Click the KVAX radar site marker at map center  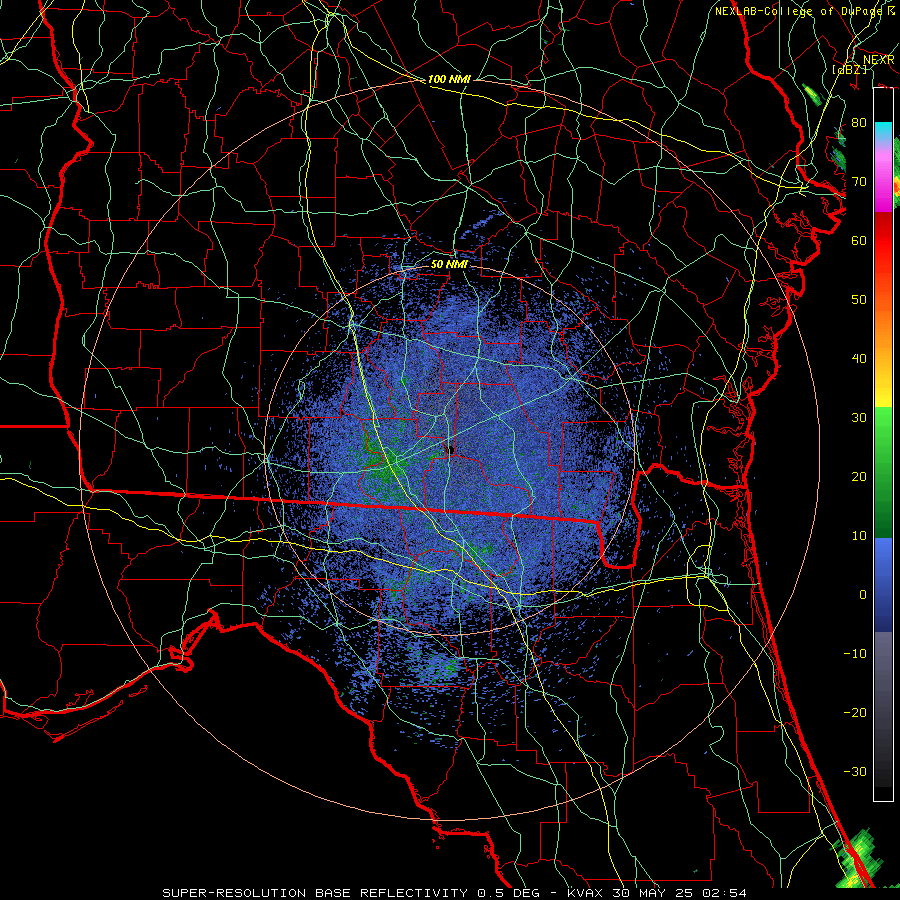pos(451,451)
